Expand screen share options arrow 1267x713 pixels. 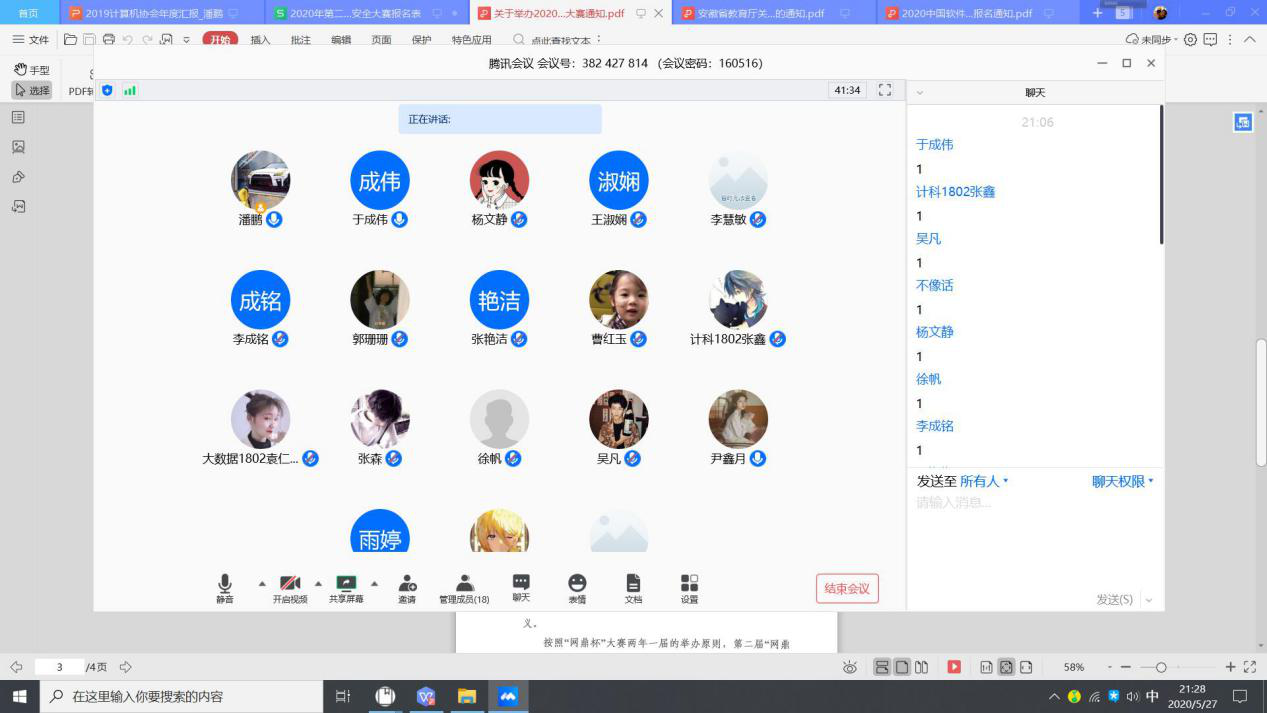tap(374, 583)
